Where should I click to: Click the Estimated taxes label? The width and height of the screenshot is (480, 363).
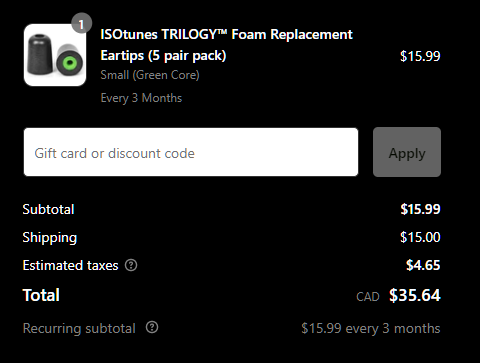[x=70, y=266]
